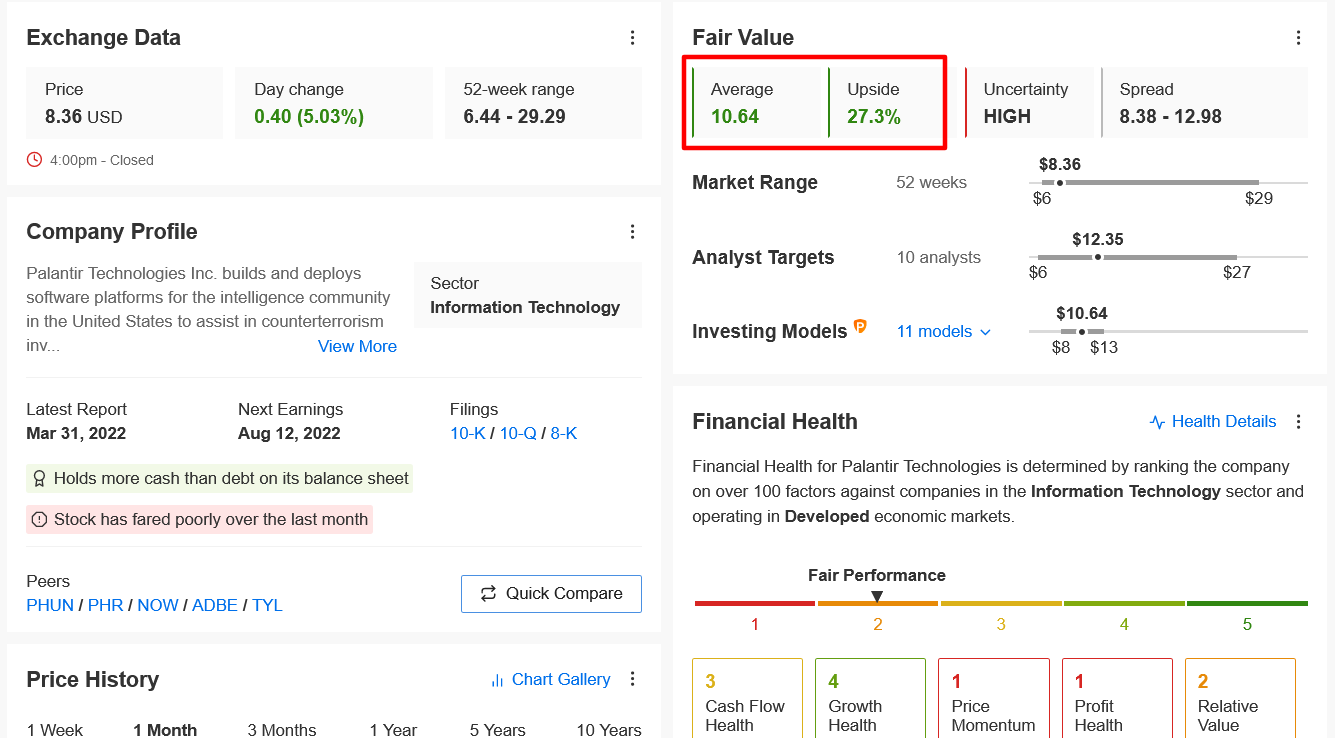Click the Fair Performance triangle pointer

877,596
